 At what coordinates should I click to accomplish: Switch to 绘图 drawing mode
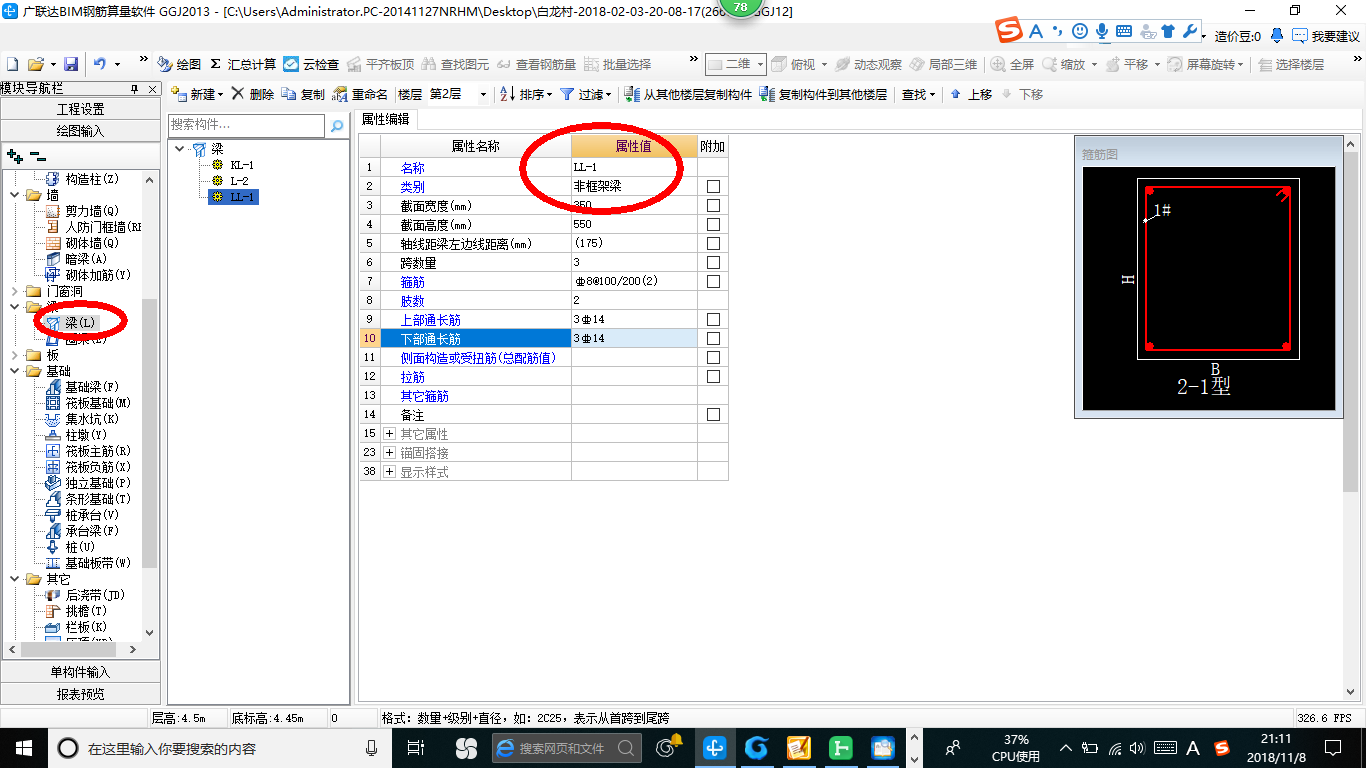point(179,64)
